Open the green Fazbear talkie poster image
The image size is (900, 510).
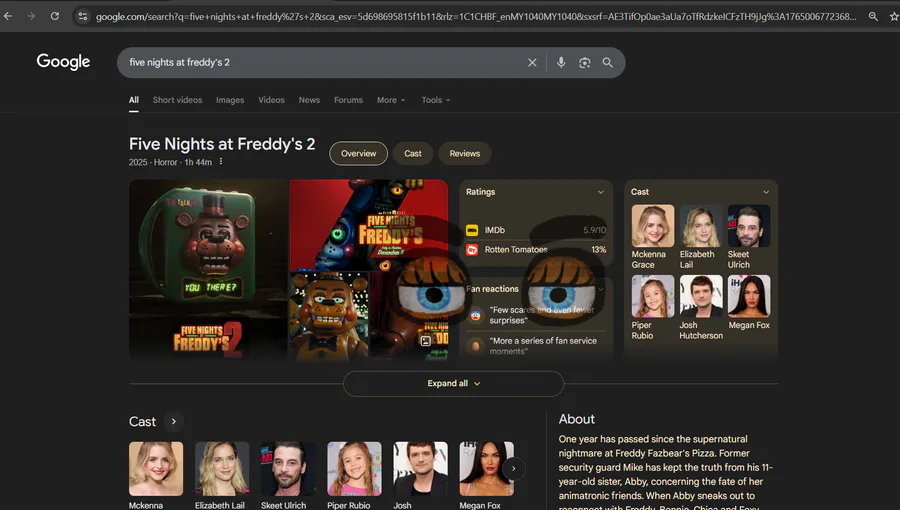click(208, 270)
